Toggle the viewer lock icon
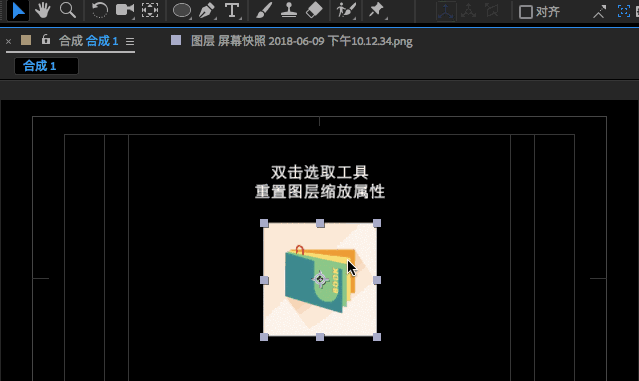 [x=46, y=40]
